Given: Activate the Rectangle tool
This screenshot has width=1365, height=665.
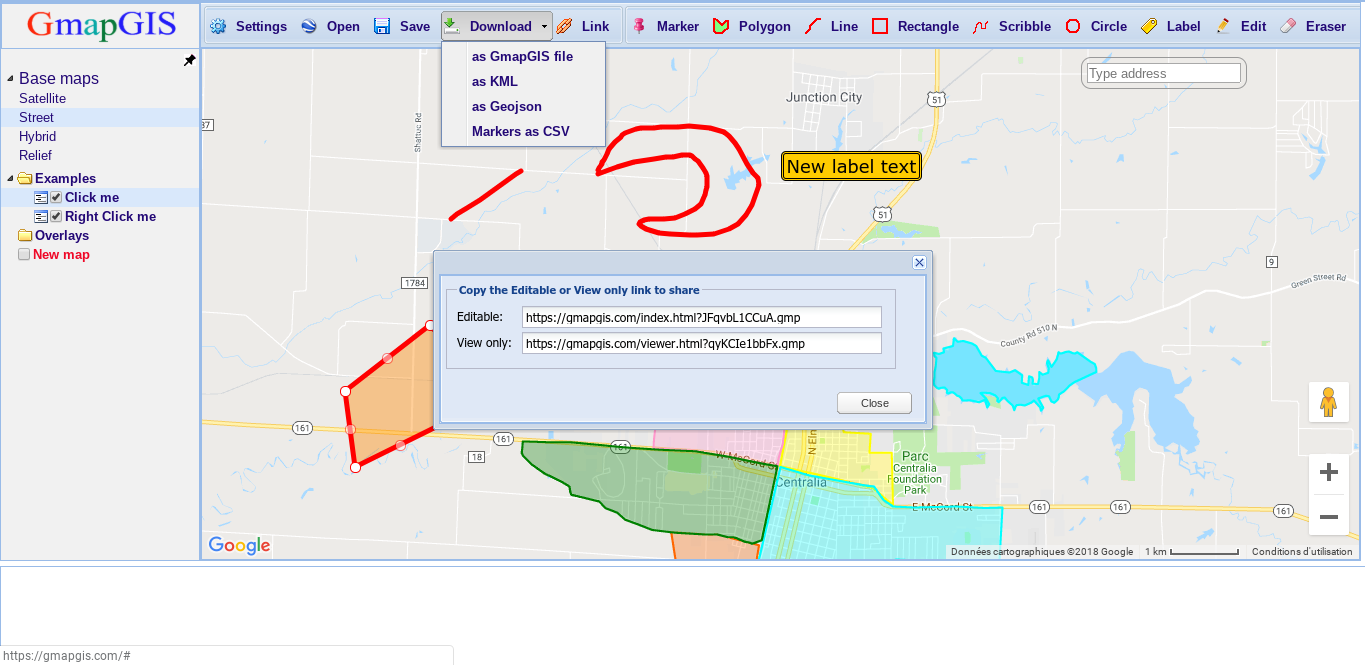Looking at the screenshot, I should pyautogui.click(x=915, y=27).
